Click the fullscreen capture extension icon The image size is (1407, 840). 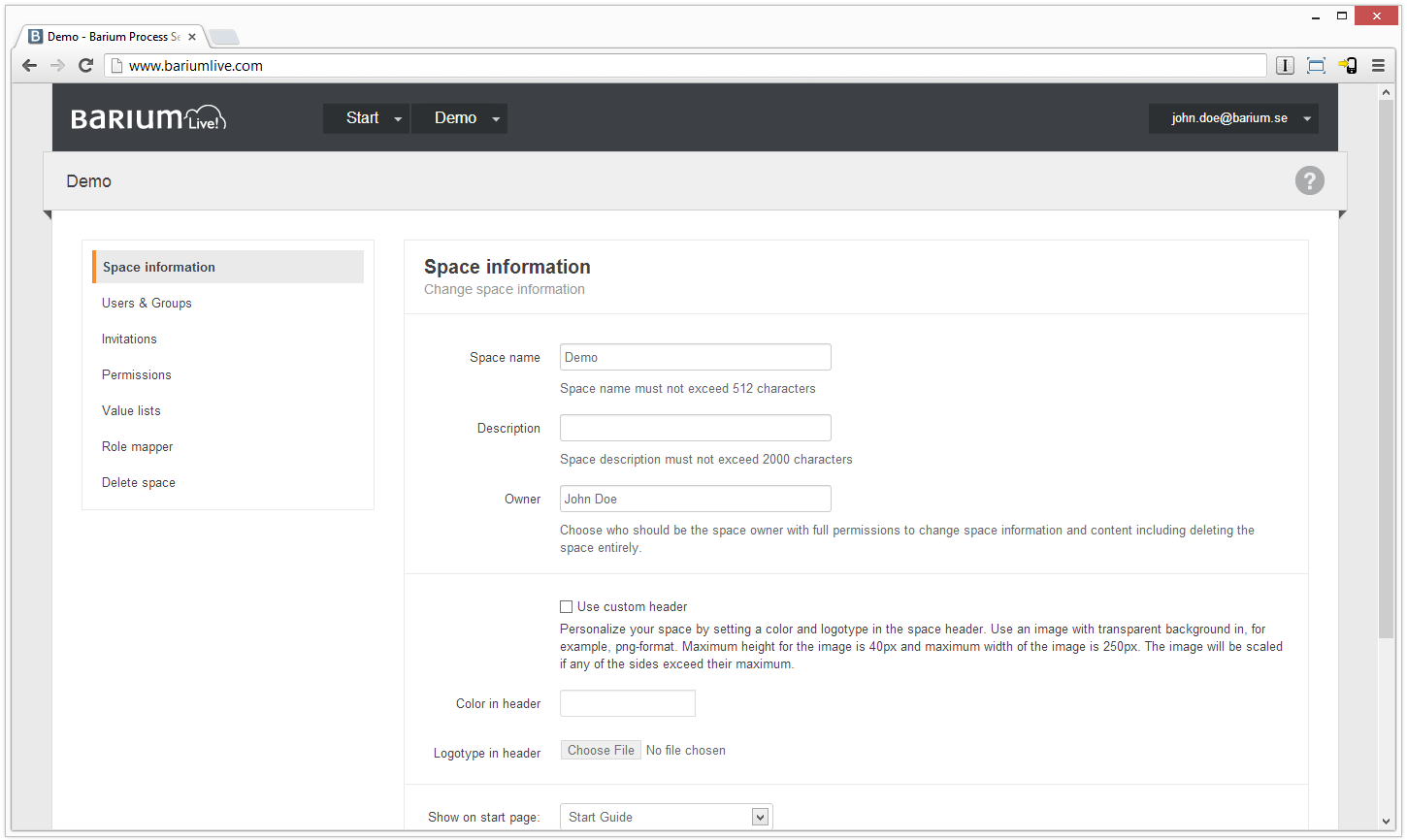click(x=1316, y=66)
